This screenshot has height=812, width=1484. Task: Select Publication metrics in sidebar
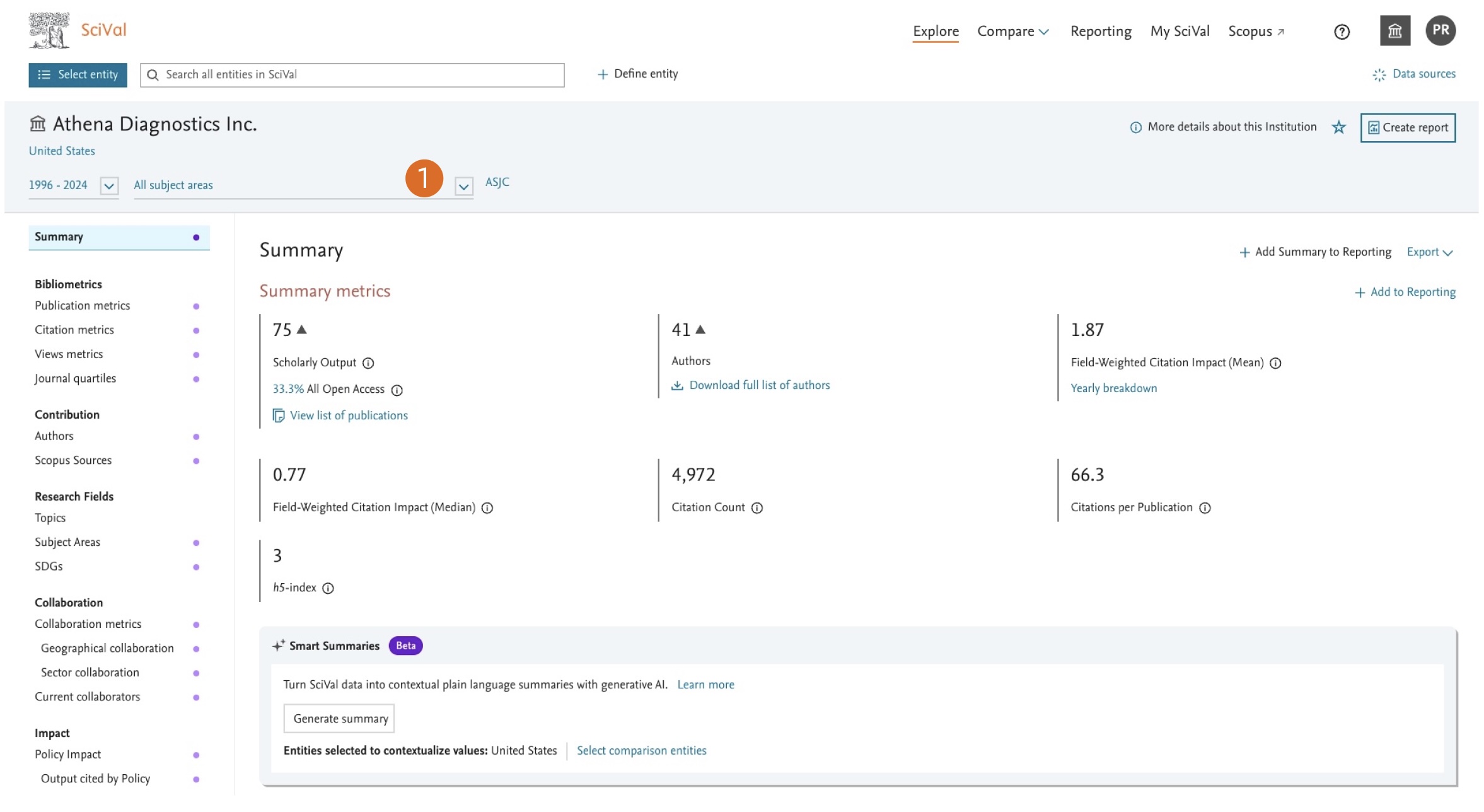click(x=83, y=306)
